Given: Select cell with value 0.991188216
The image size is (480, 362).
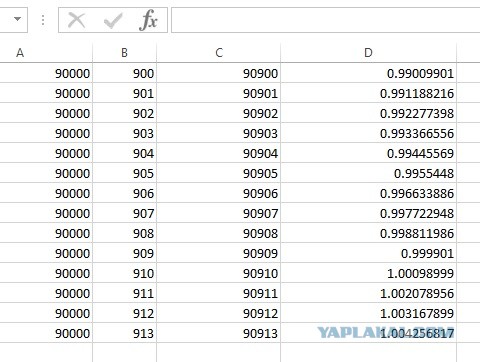Looking at the screenshot, I should [369, 93].
